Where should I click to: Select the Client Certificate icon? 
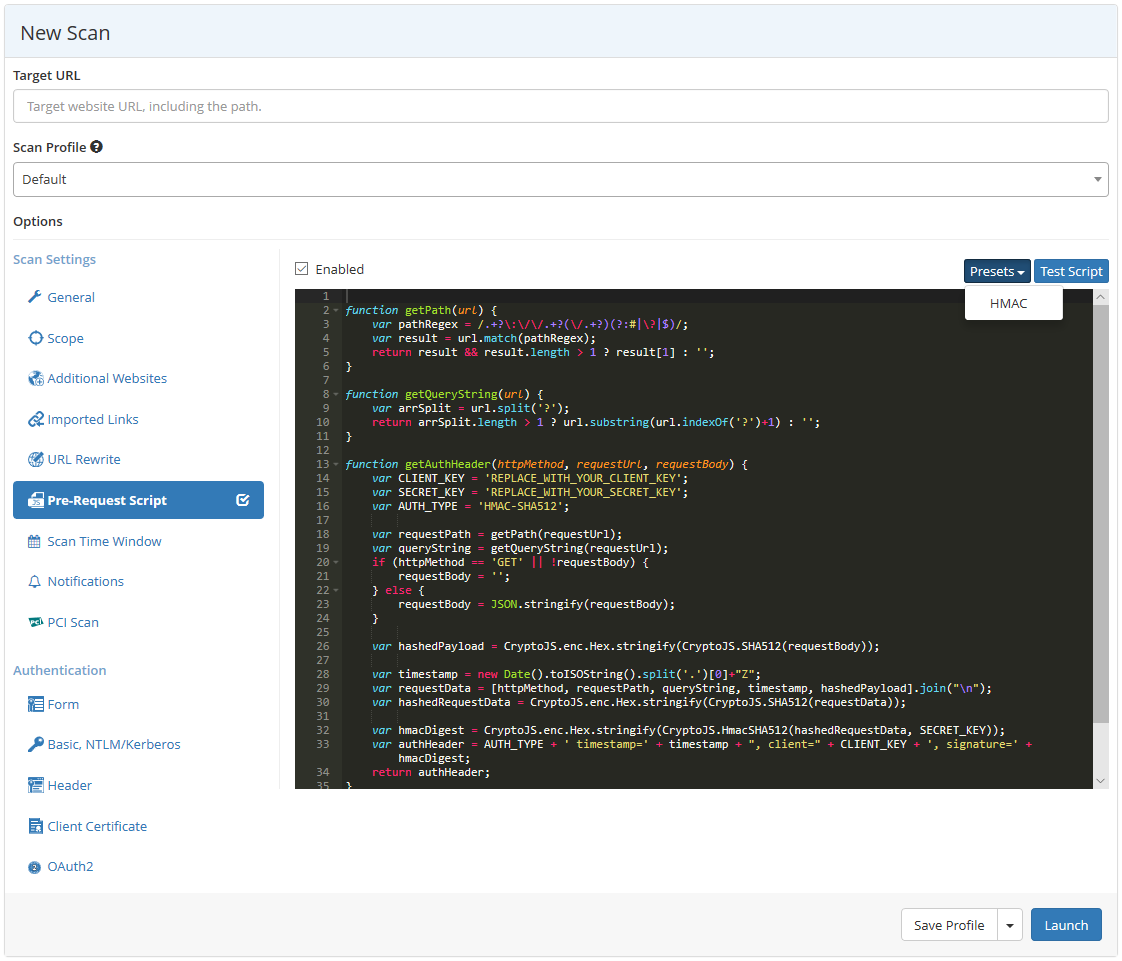click(x=36, y=826)
